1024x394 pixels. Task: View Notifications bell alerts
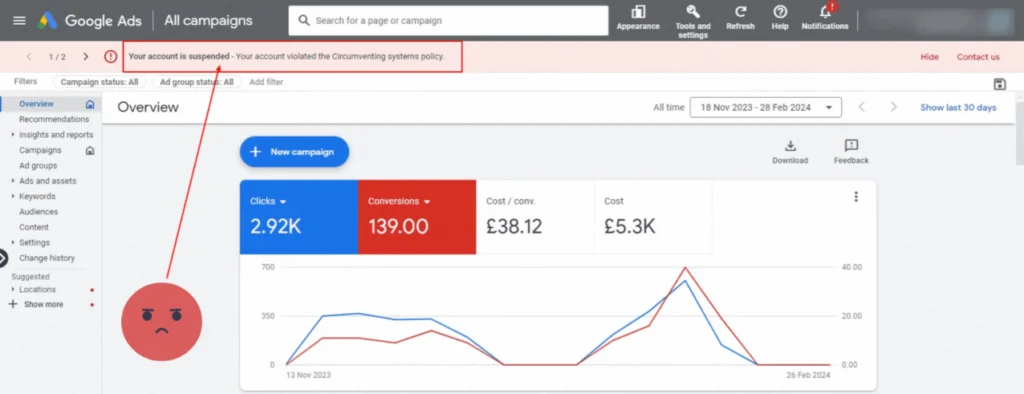tap(825, 11)
